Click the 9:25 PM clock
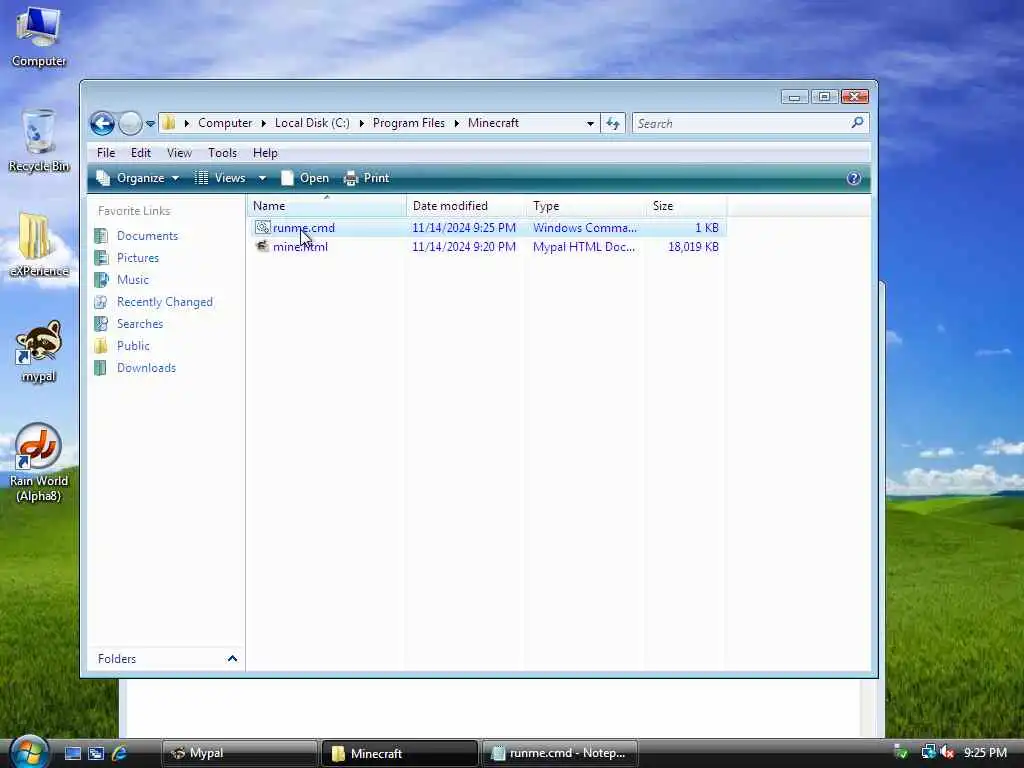 pyautogui.click(x=985, y=753)
